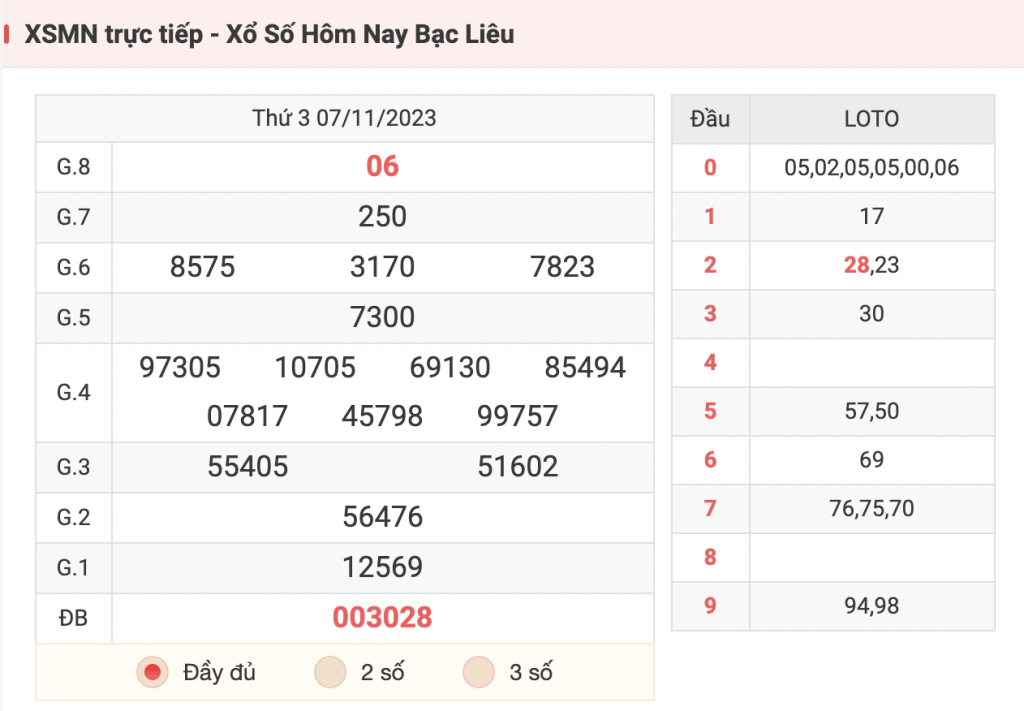Select the 3 số radio option
The height and width of the screenshot is (711, 1024).
pyautogui.click(x=479, y=672)
